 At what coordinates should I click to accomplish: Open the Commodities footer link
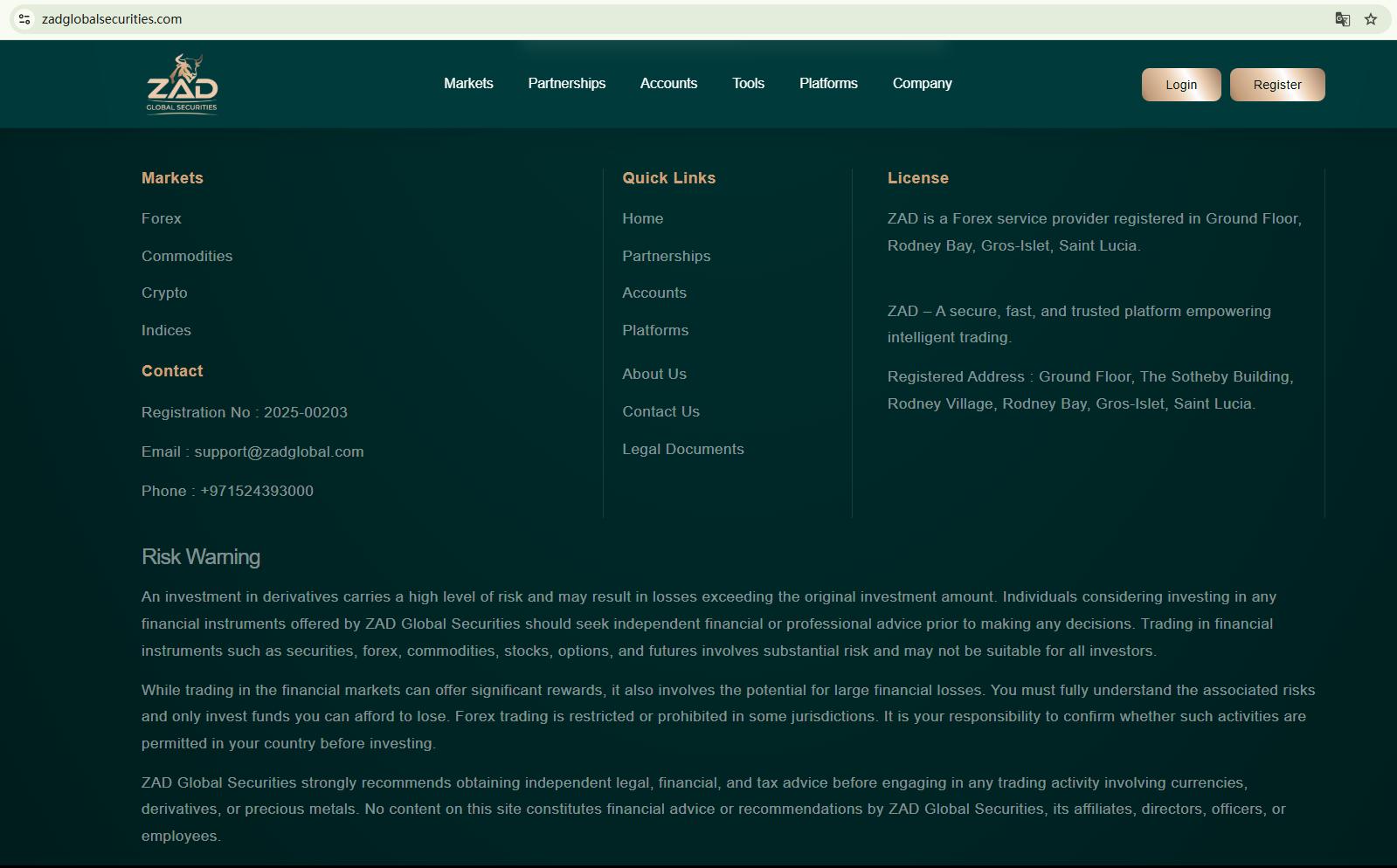[x=187, y=256]
